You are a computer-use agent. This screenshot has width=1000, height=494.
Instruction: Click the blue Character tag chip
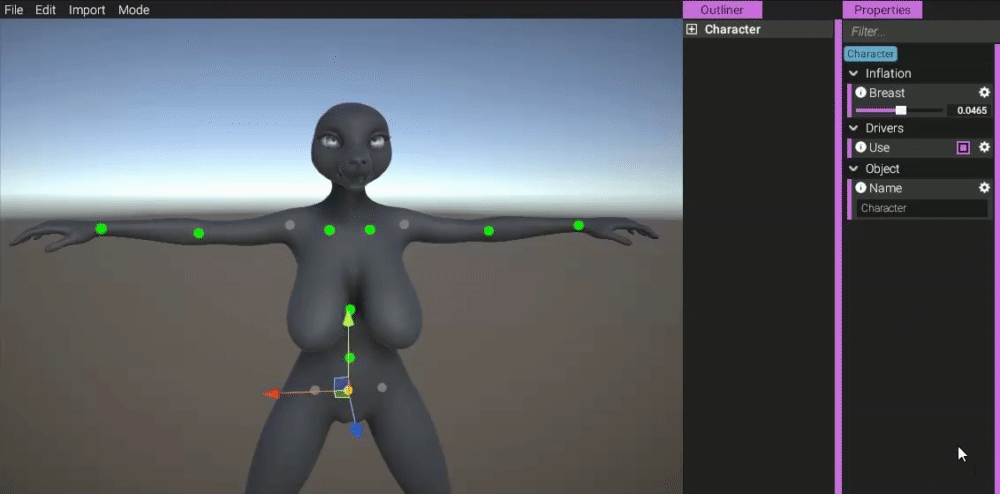[871, 54]
